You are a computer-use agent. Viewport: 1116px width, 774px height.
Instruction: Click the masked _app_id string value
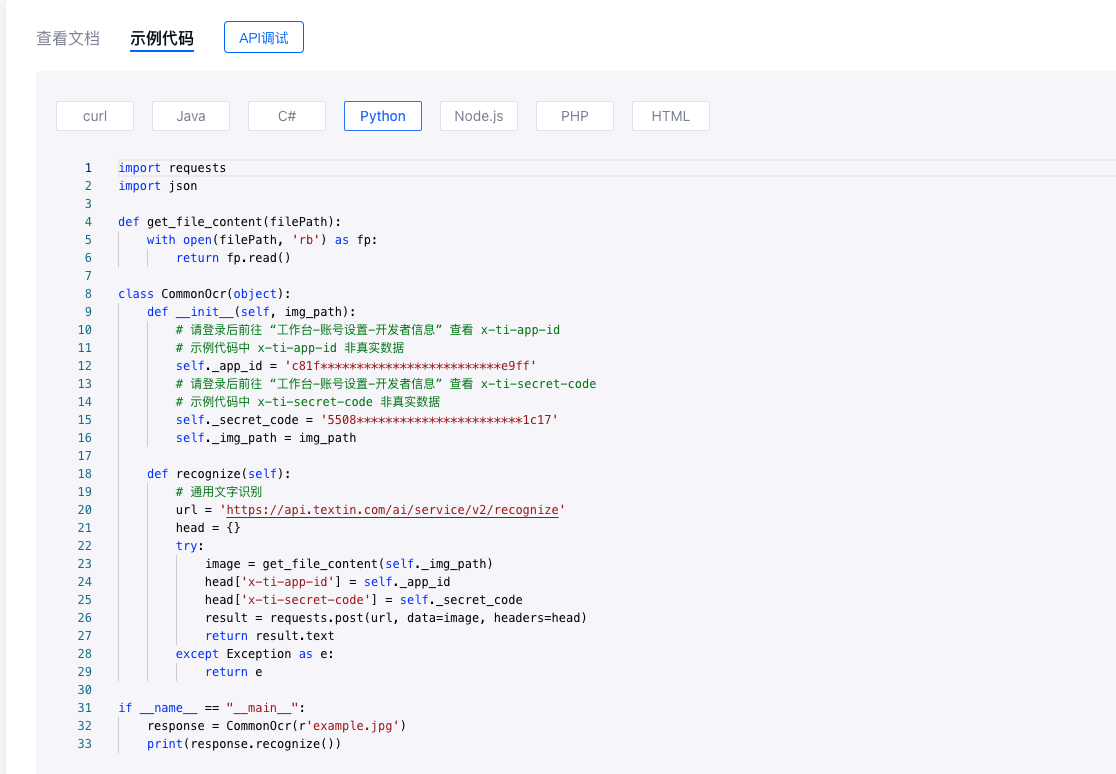pos(410,366)
